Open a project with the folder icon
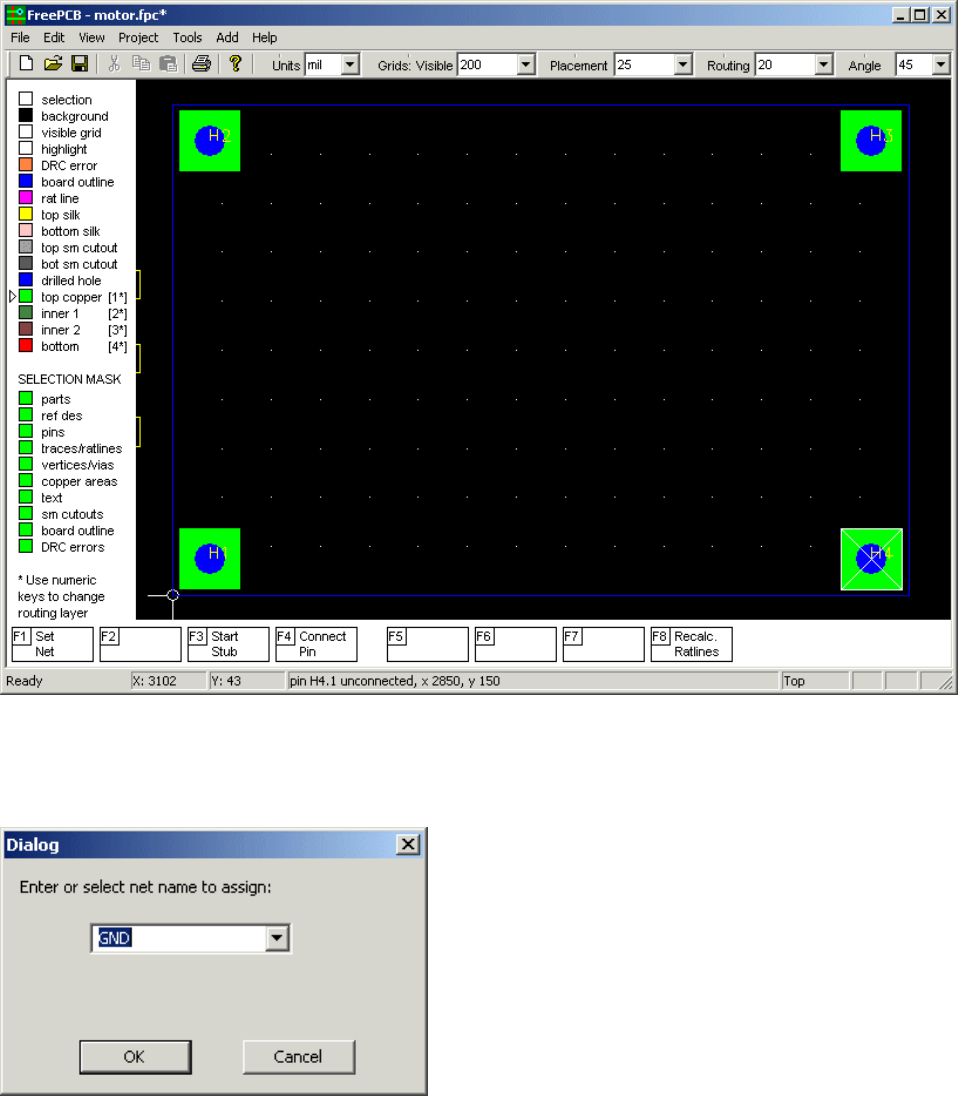Viewport: 958px width, 1096px height. [x=53, y=64]
